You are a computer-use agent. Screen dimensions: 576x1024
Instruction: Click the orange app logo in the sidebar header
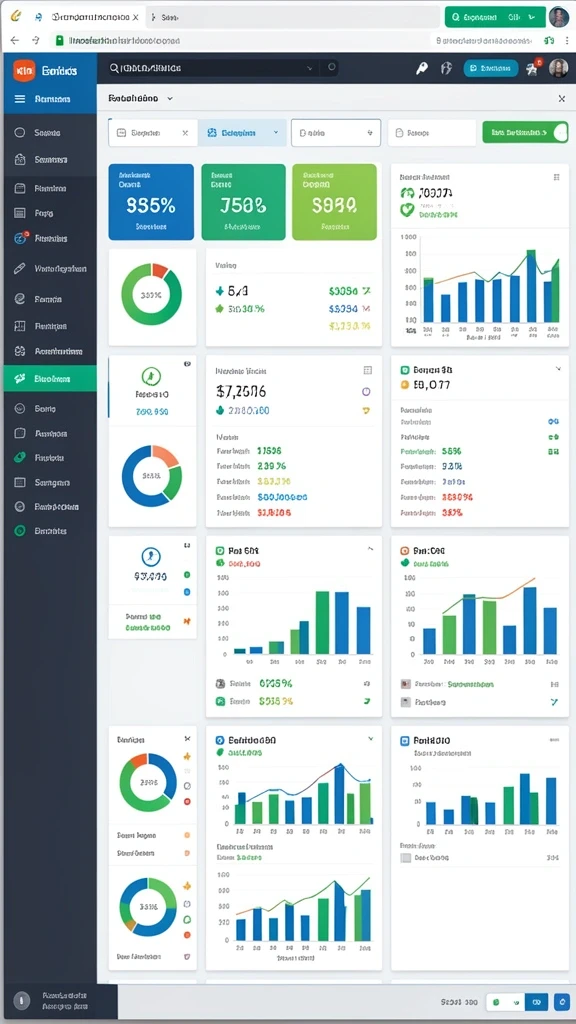[x=24, y=70]
